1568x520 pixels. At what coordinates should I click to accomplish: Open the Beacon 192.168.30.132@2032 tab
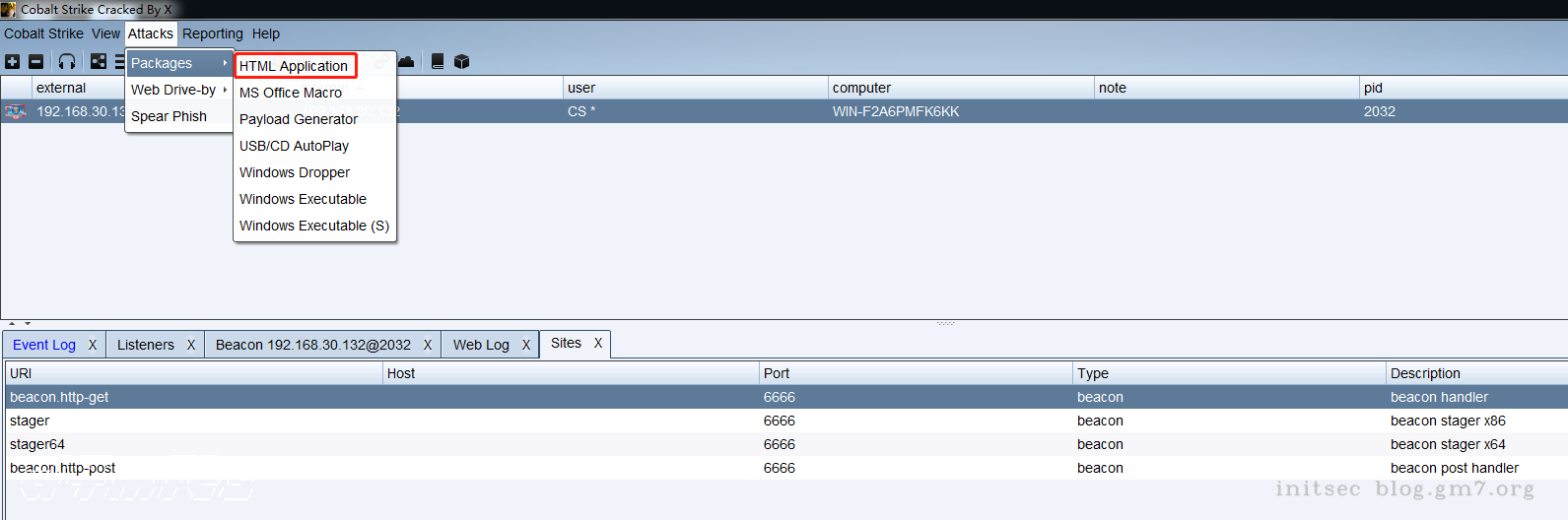tap(312, 345)
